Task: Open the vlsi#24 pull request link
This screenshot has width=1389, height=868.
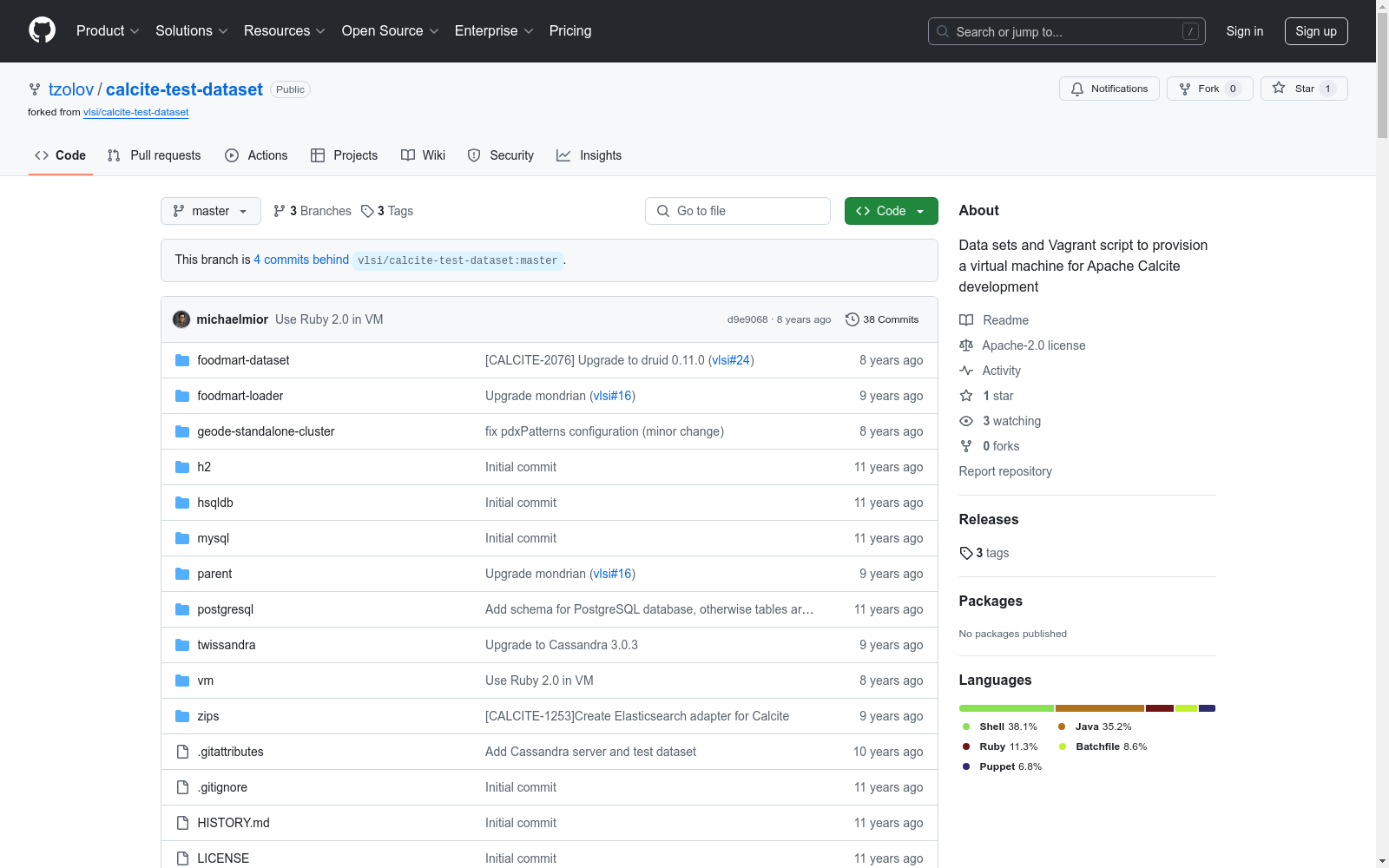Action: pyautogui.click(x=731, y=360)
